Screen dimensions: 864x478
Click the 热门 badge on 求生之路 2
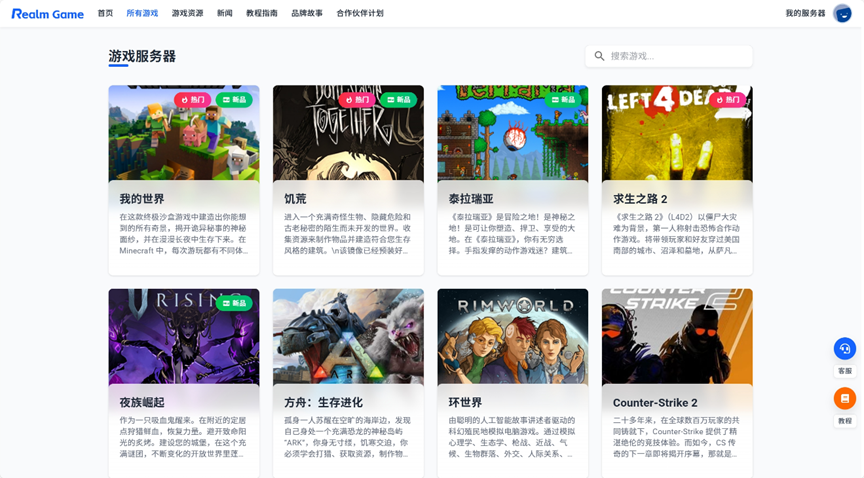pyautogui.click(x=727, y=100)
